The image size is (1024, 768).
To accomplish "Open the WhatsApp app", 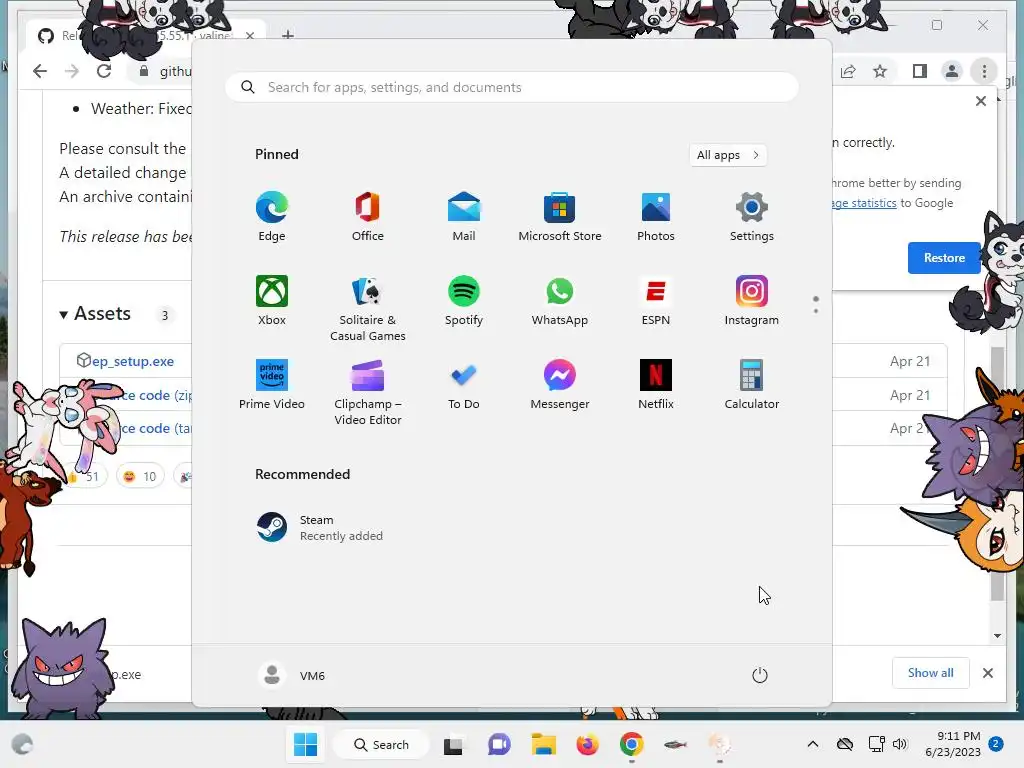I will click(x=560, y=301).
